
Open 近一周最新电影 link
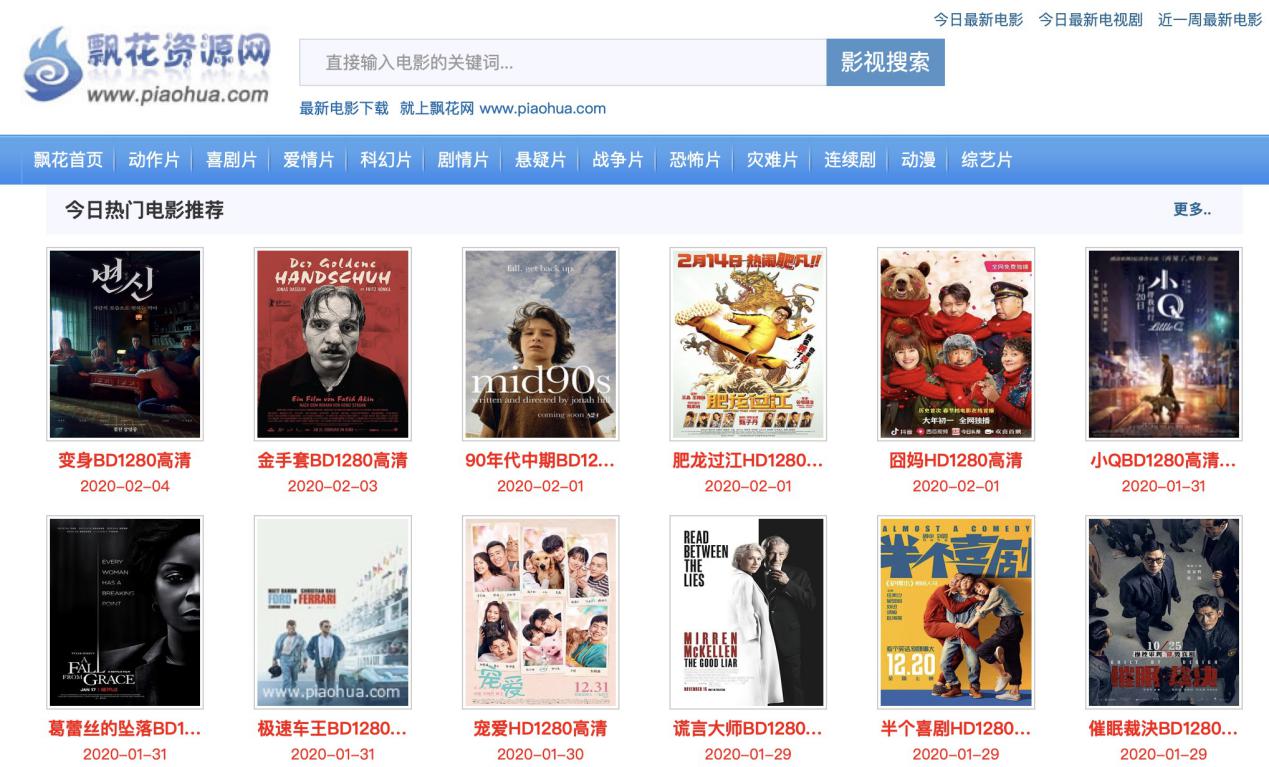pyautogui.click(x=1210, y=19)
